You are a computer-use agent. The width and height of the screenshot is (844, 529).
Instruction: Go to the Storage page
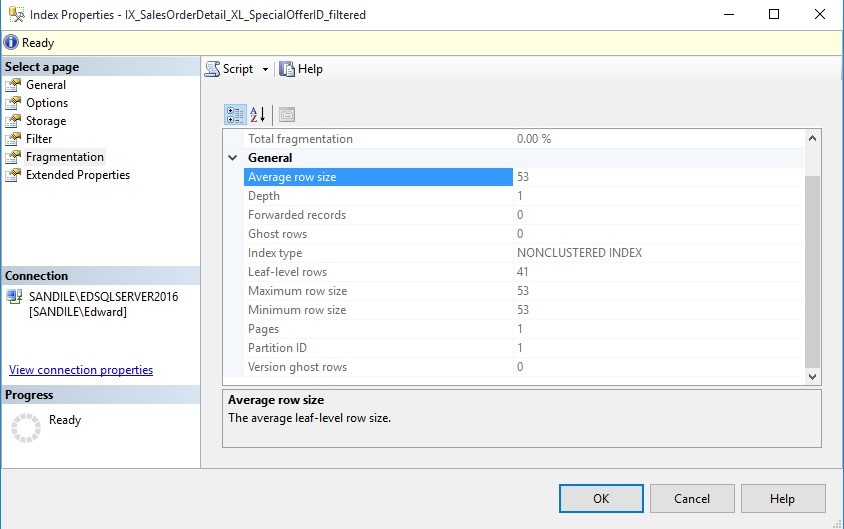[x=46, y=121]
